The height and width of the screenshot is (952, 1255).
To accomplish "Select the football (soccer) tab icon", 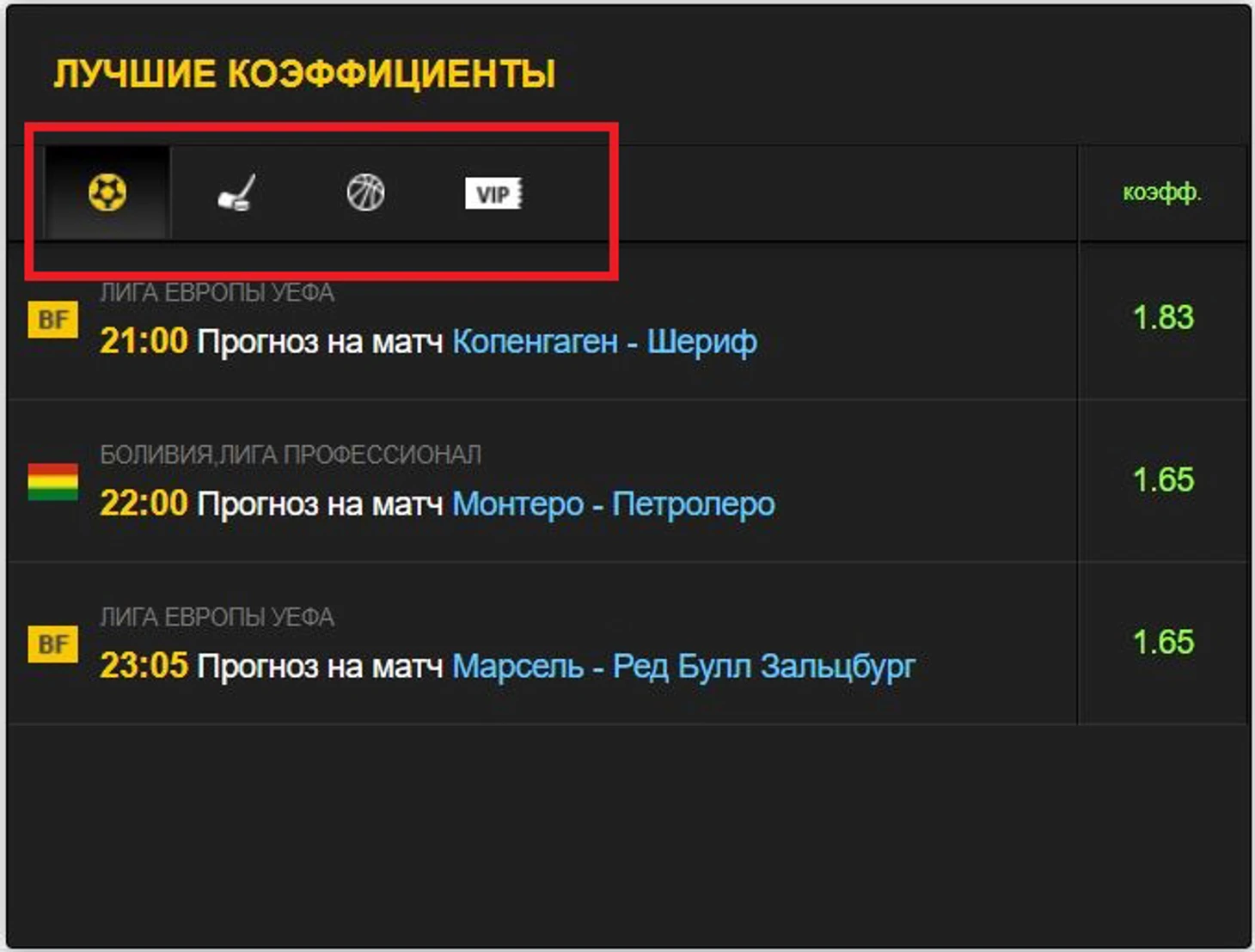I will coord(107,192).
